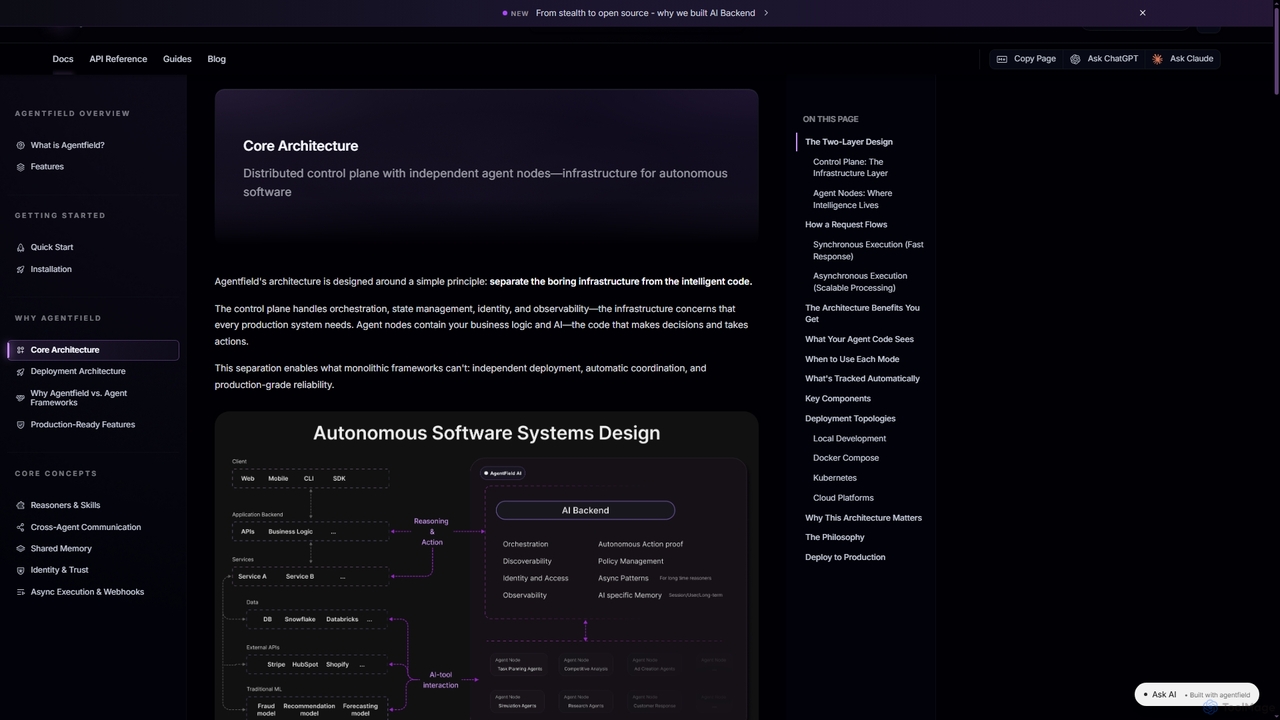Click the Copy Page icon

click(1002, 59)
